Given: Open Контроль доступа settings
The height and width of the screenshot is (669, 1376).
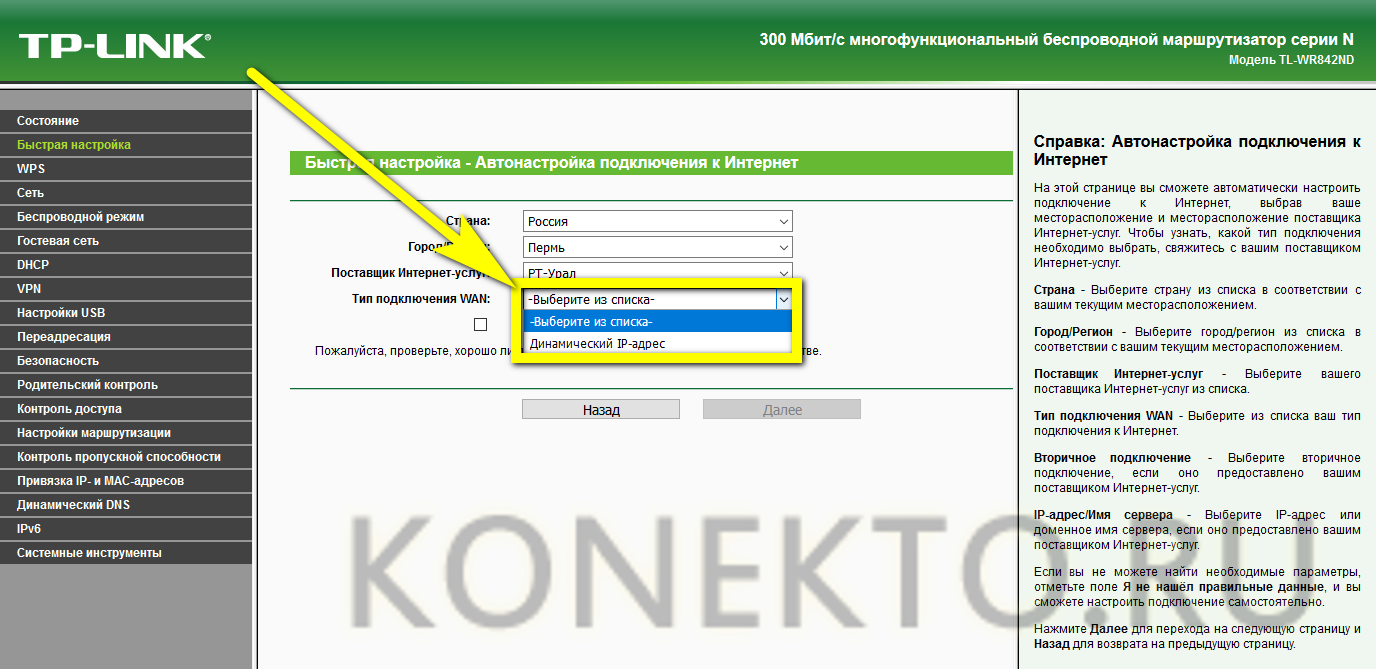Looking at the screenshot, I should (x=126, y=409).
